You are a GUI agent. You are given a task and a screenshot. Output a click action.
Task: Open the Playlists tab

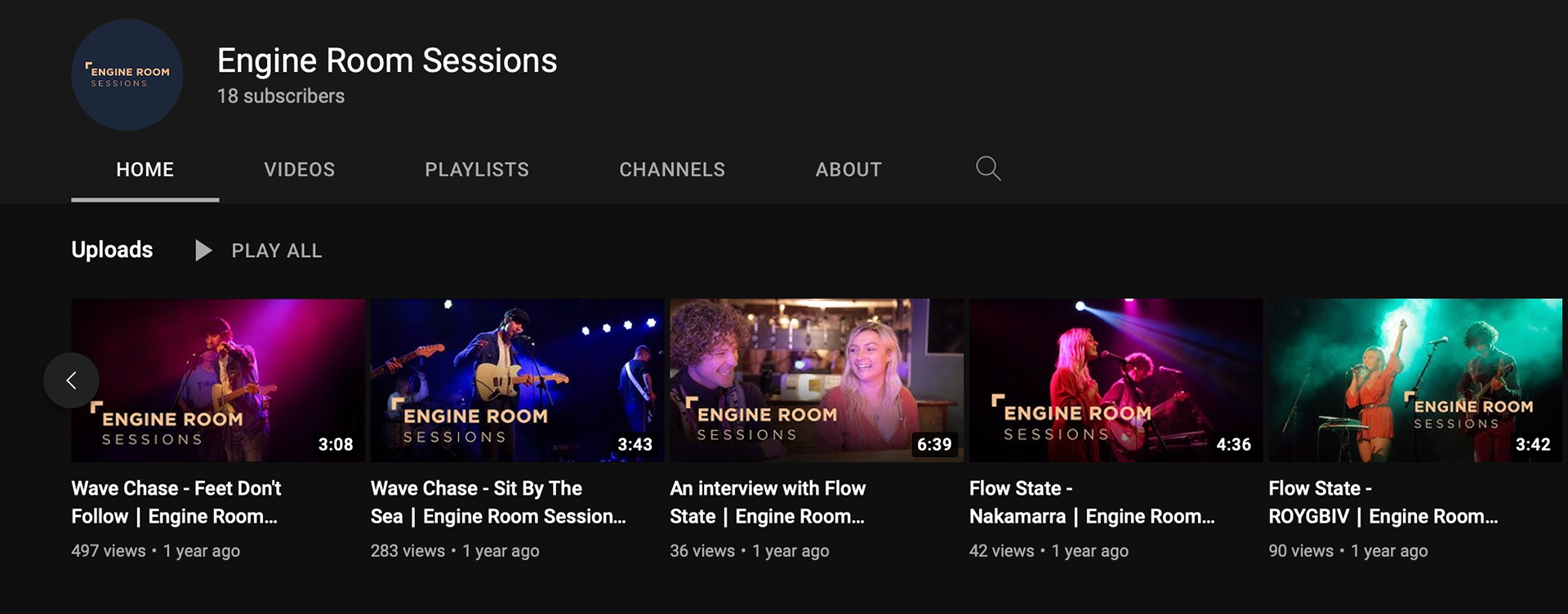[477, 170]
